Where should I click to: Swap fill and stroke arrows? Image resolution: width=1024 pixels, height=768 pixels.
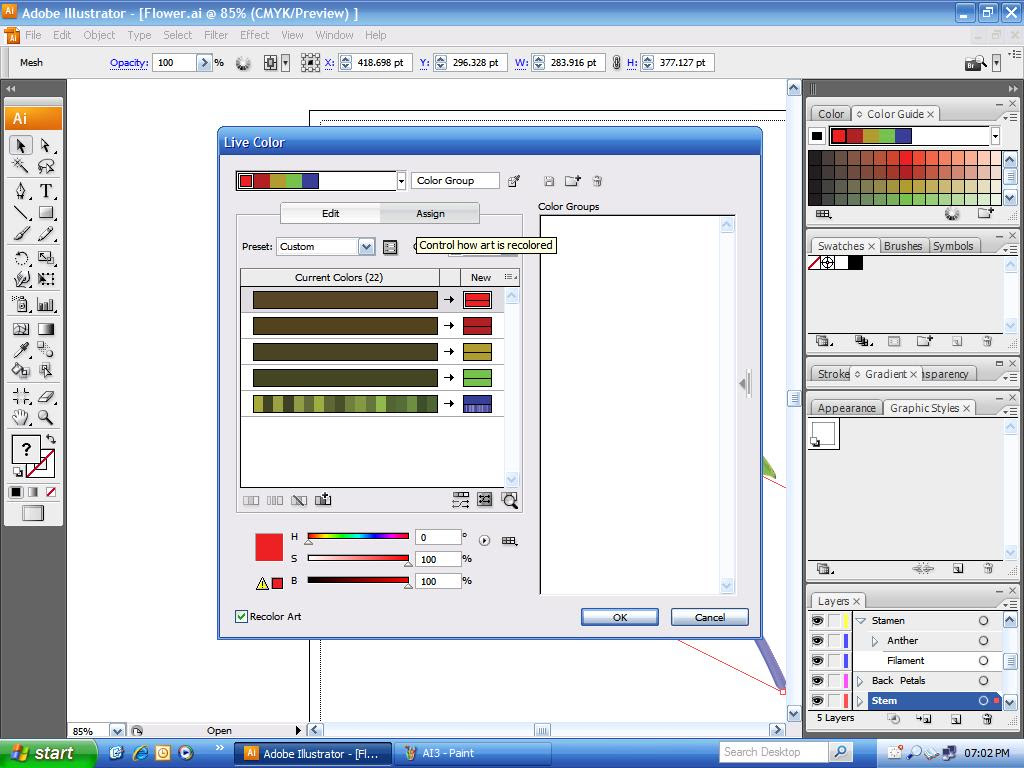point(51,439)
